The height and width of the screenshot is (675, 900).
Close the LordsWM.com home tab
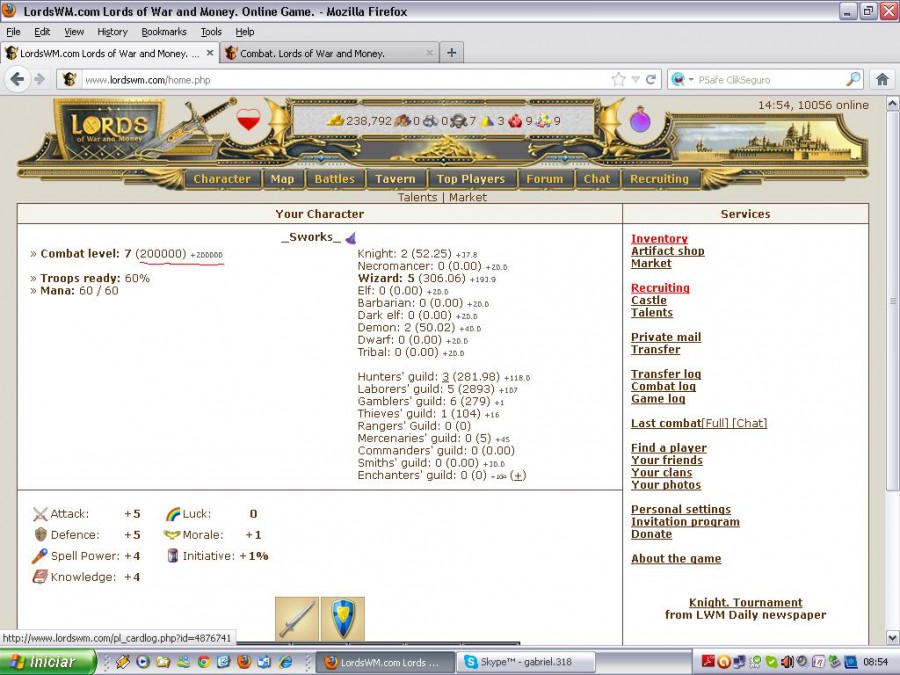coord(210,53)
